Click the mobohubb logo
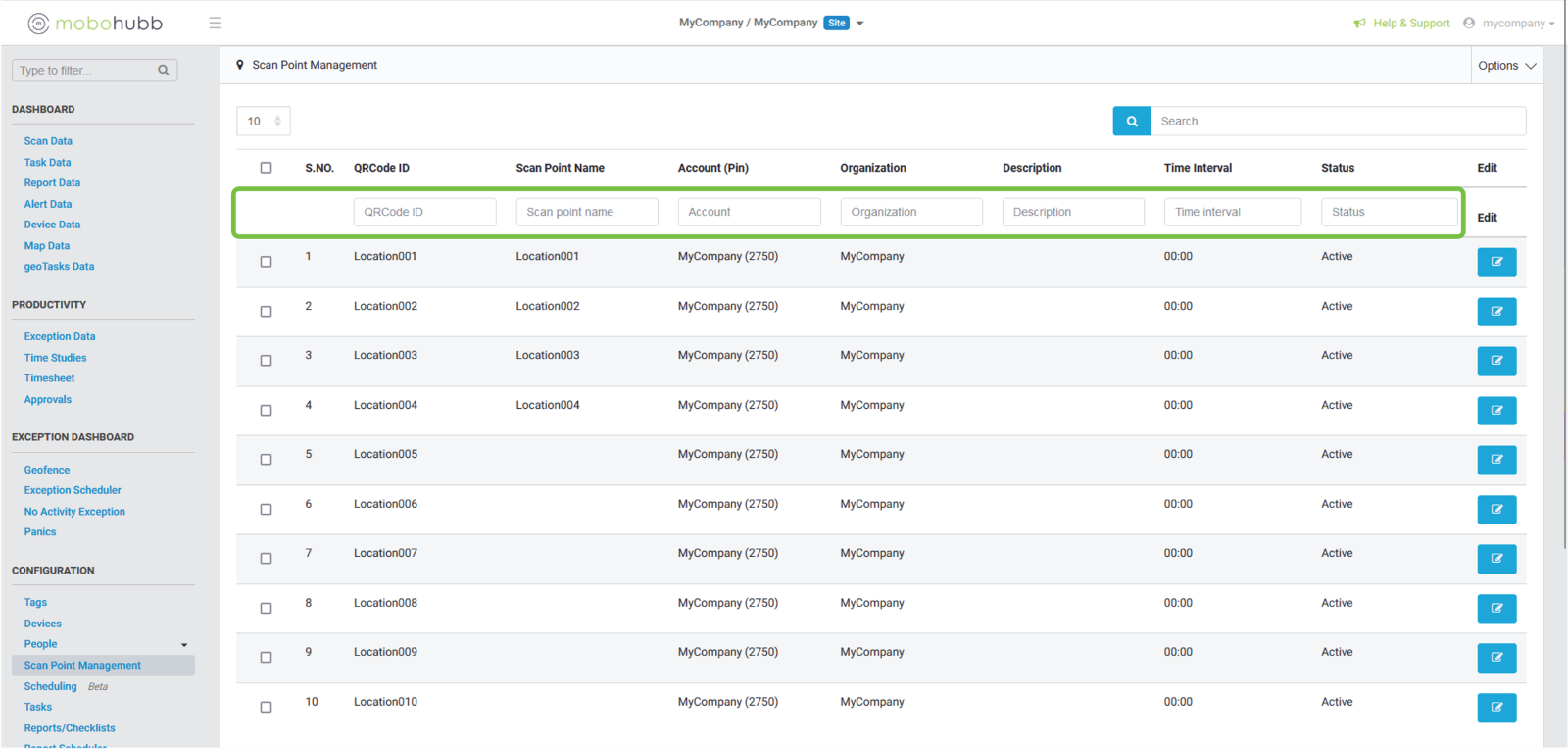 click(95, 23)
